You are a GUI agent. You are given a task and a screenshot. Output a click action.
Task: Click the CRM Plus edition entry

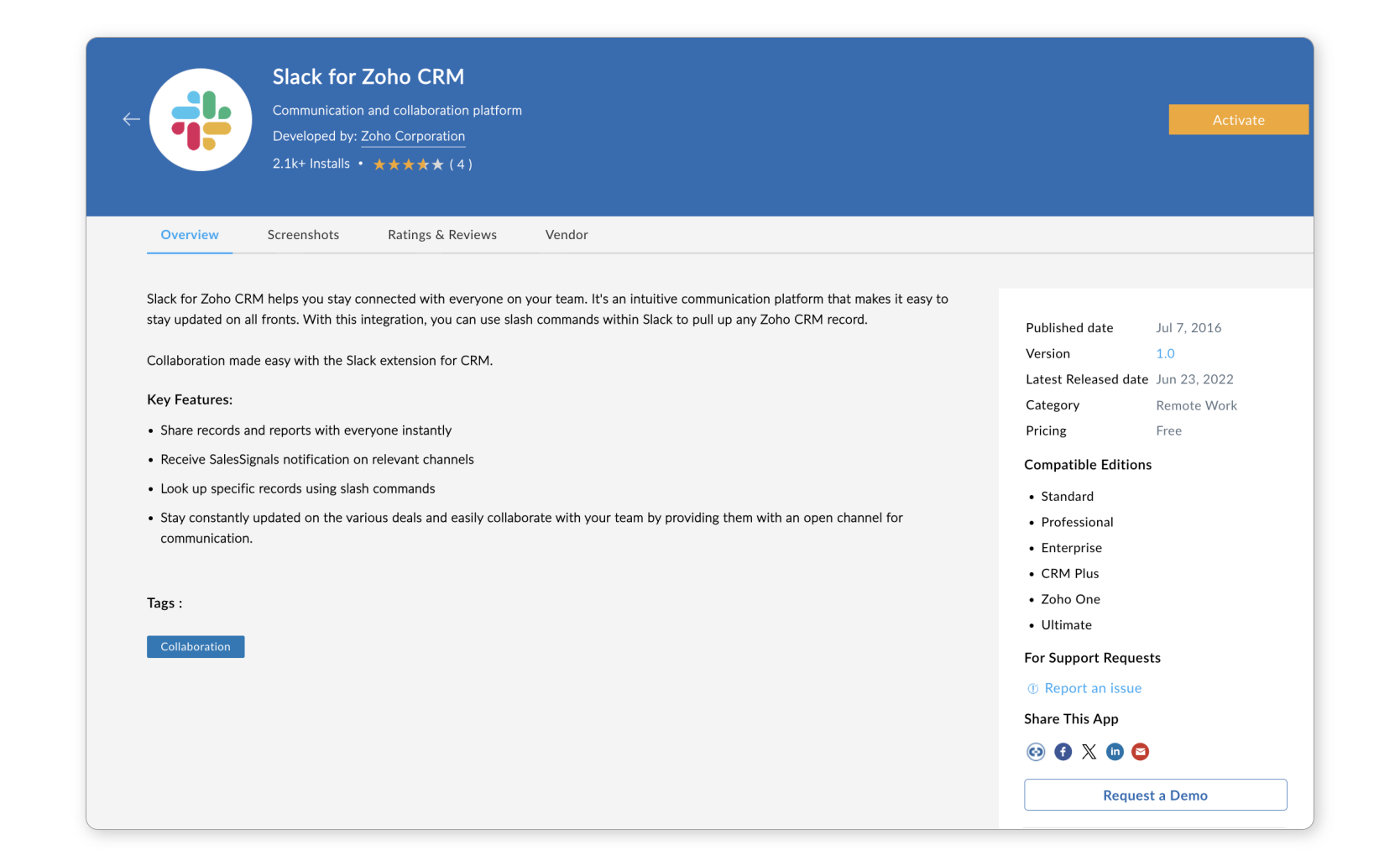click(1069, 574)
